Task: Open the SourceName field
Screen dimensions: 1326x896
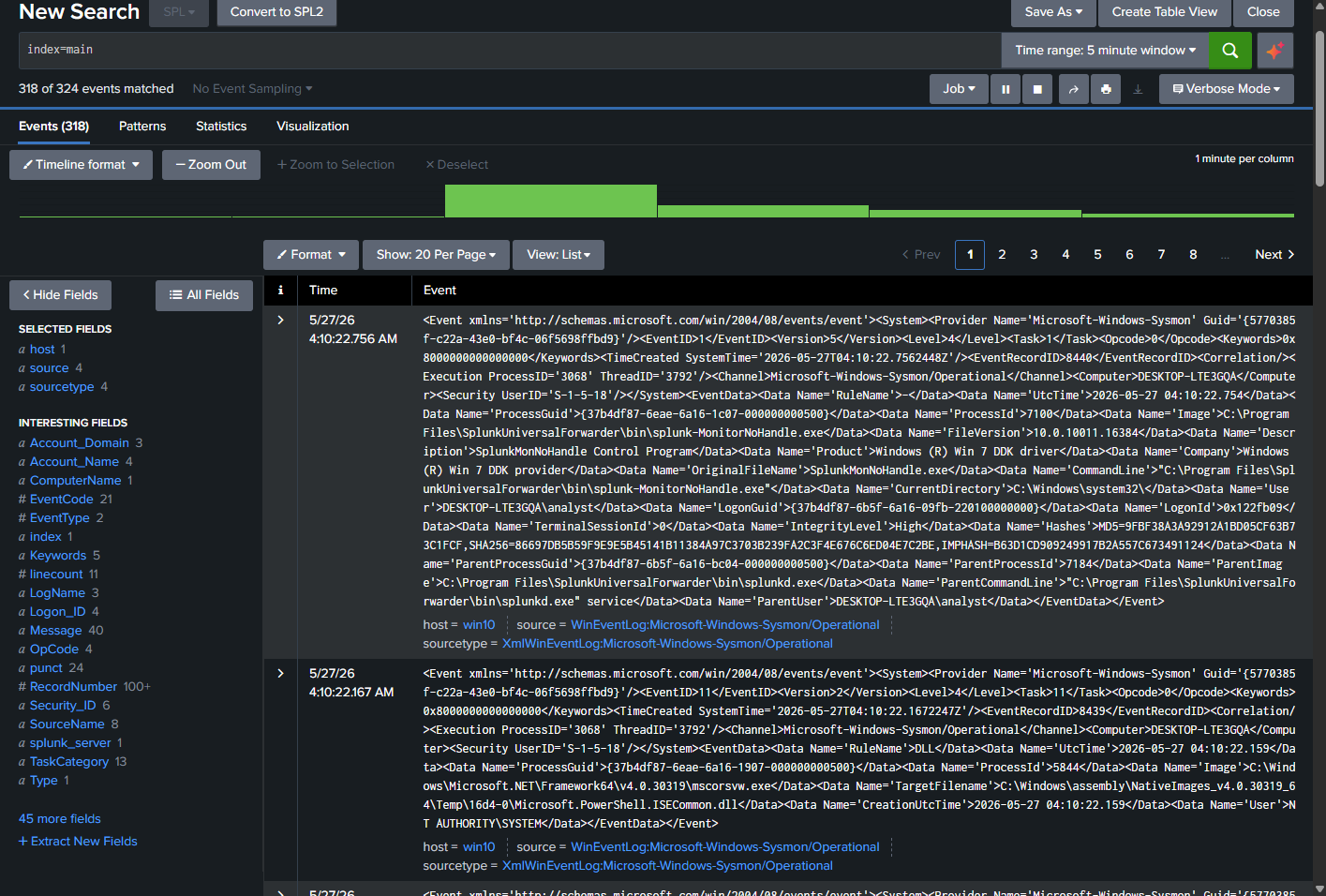Action: [67, 724]
